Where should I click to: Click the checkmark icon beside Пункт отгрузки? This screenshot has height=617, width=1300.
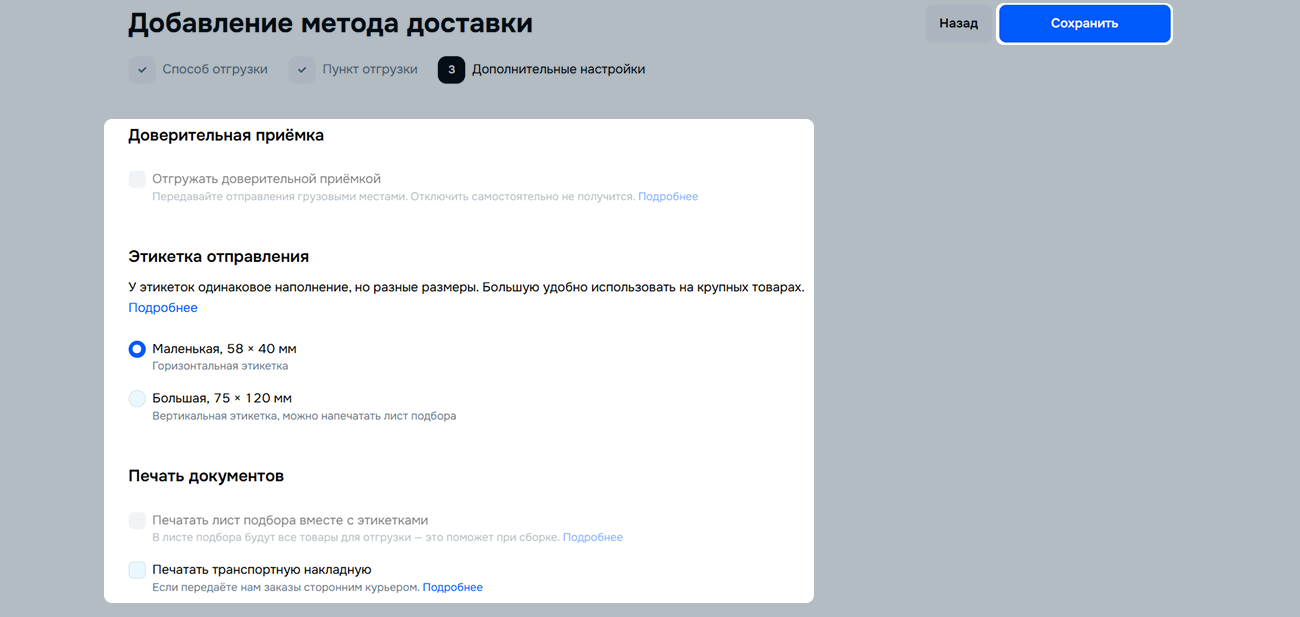pos(302,70)
